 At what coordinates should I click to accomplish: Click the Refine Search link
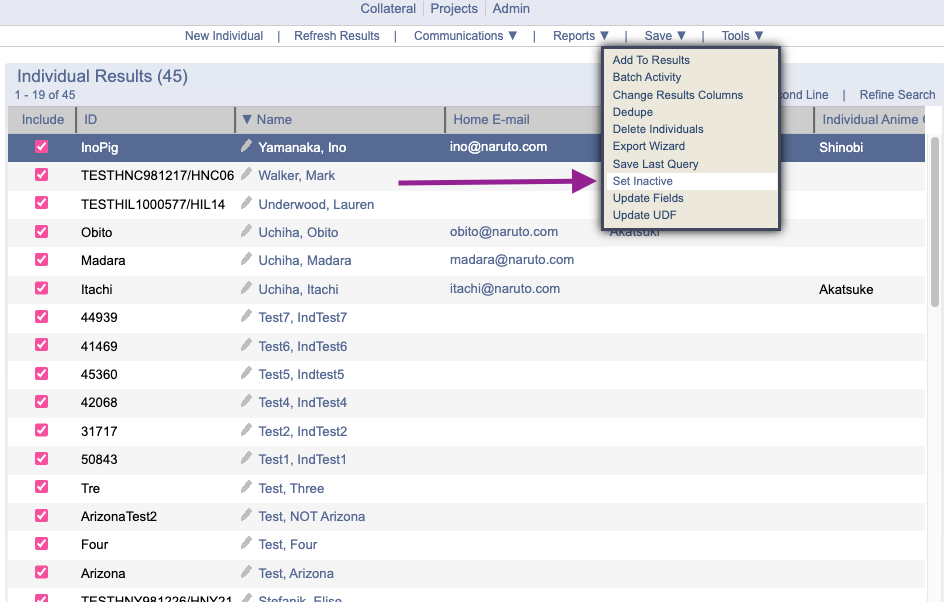tap(897, 95)
